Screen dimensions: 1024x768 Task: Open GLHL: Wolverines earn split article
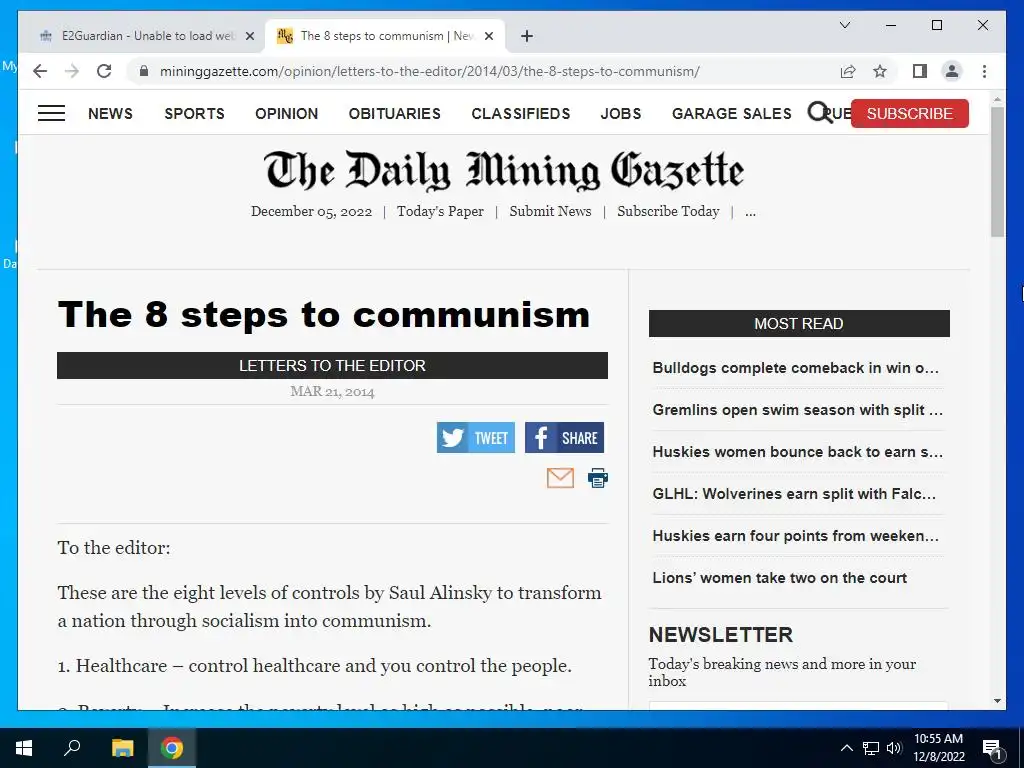pos(794,494)
